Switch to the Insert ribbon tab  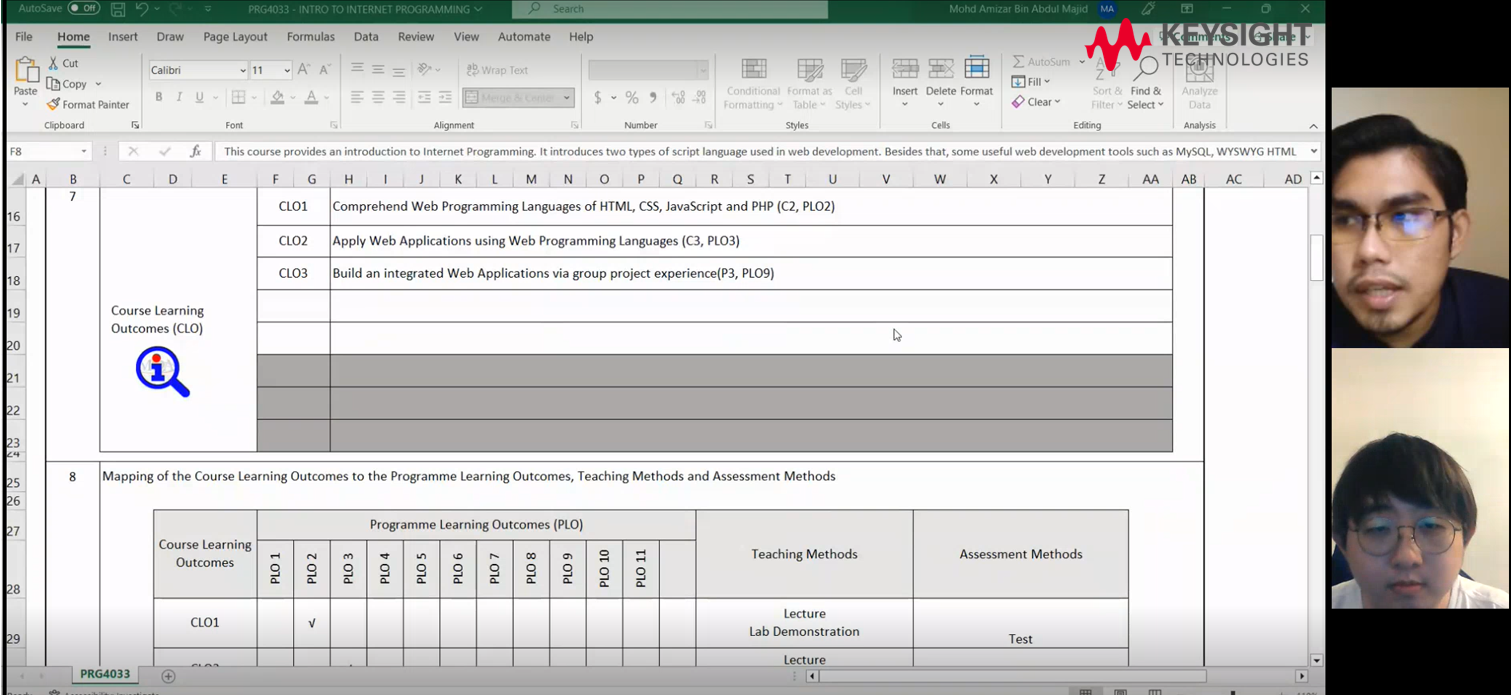tap(123, 37)
